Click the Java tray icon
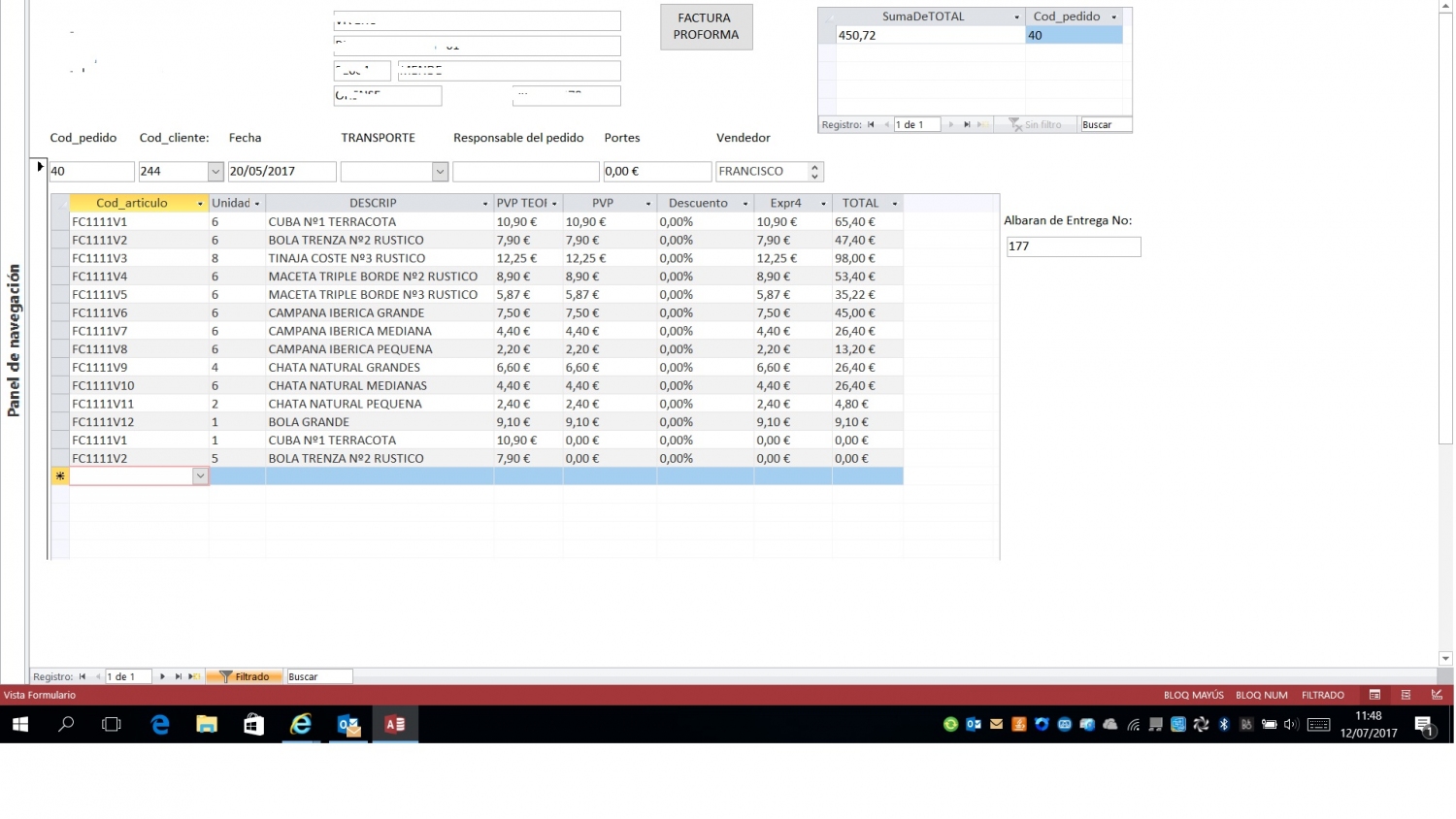 point(1019,724)
